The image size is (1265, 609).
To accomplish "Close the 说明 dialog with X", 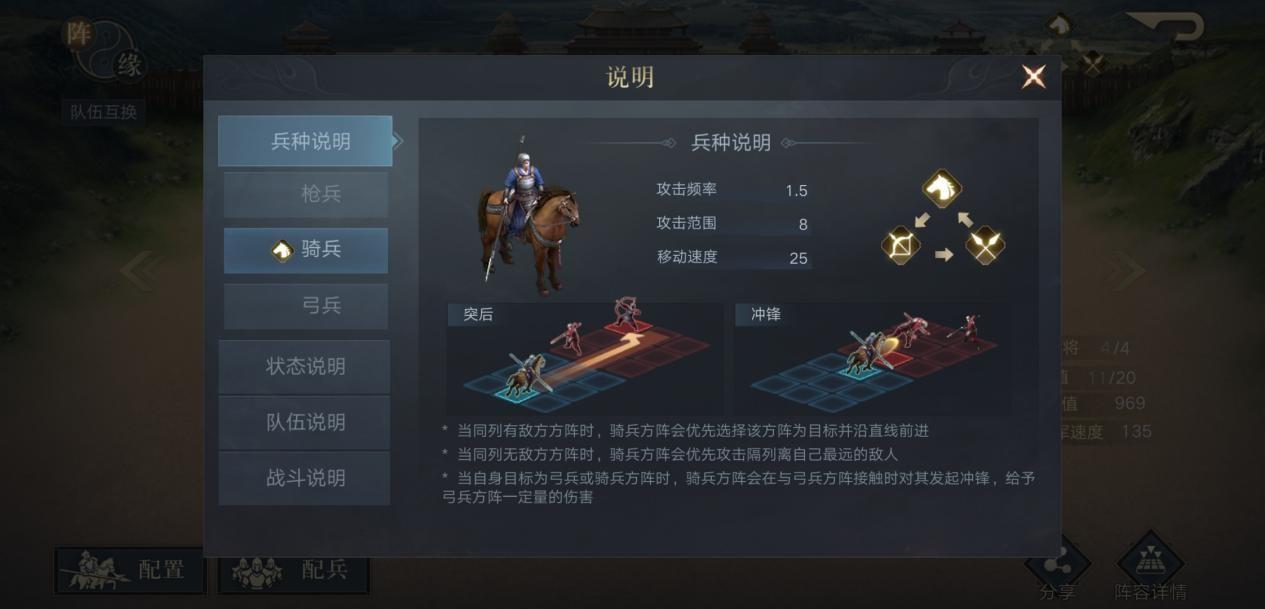I will coord(1033,77).
